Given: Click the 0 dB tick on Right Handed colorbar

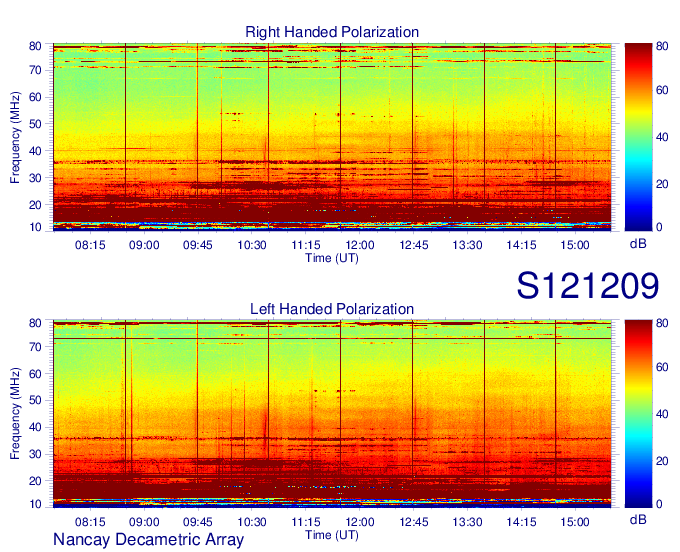Looking at the screenshot, I should pyautogui.click(x=659, y=227).
